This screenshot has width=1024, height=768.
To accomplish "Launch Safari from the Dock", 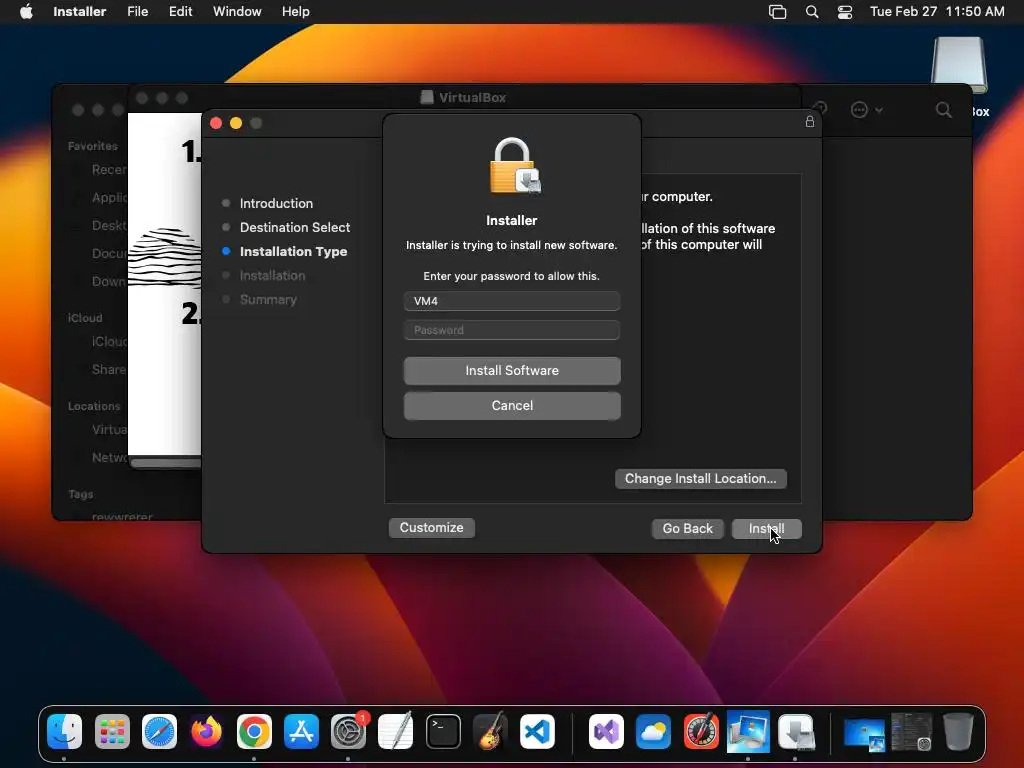I will 159,731.
